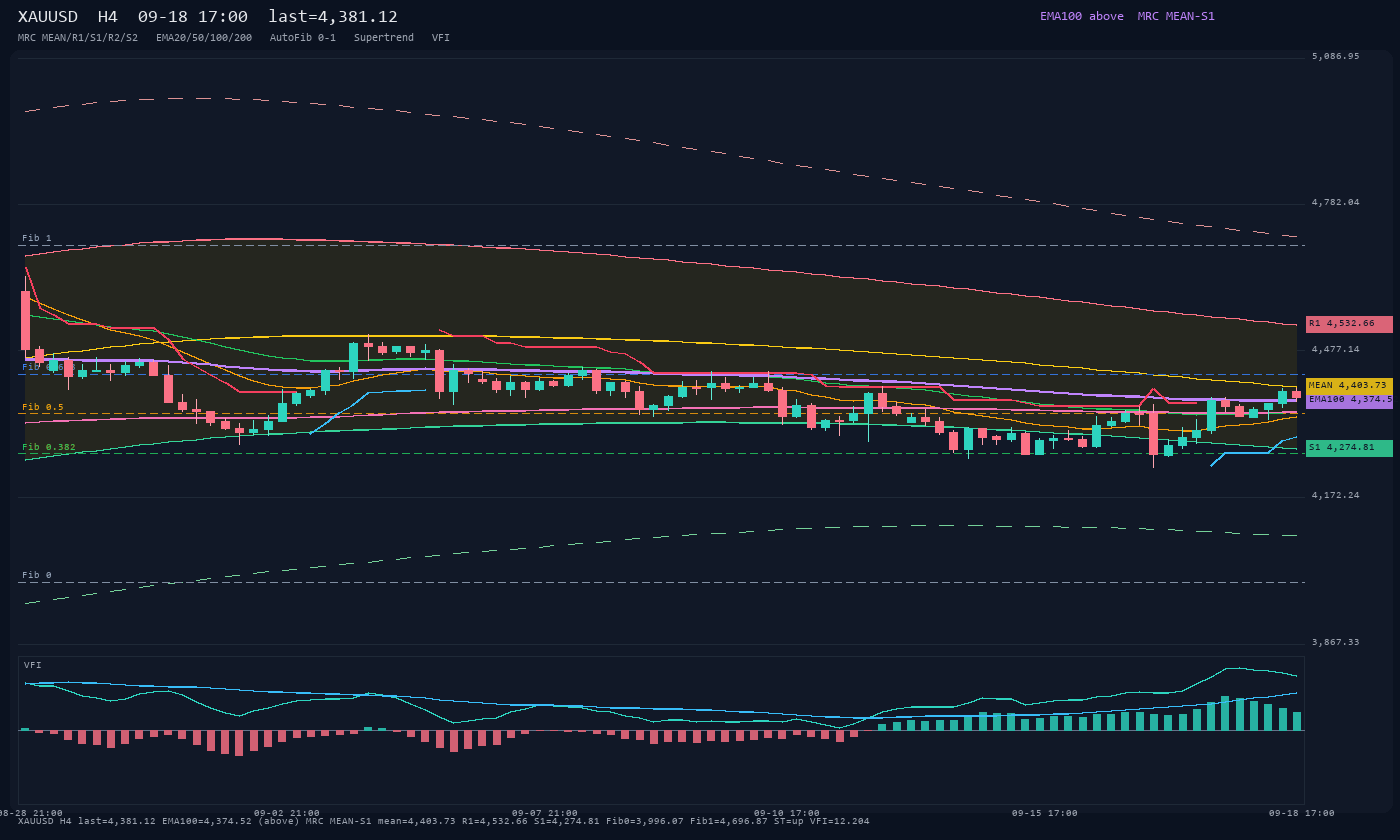Screen dimensions: 1400x840
Task: Select the EMA20/50/100/200 indicator label
Action: tap(204, 38)
